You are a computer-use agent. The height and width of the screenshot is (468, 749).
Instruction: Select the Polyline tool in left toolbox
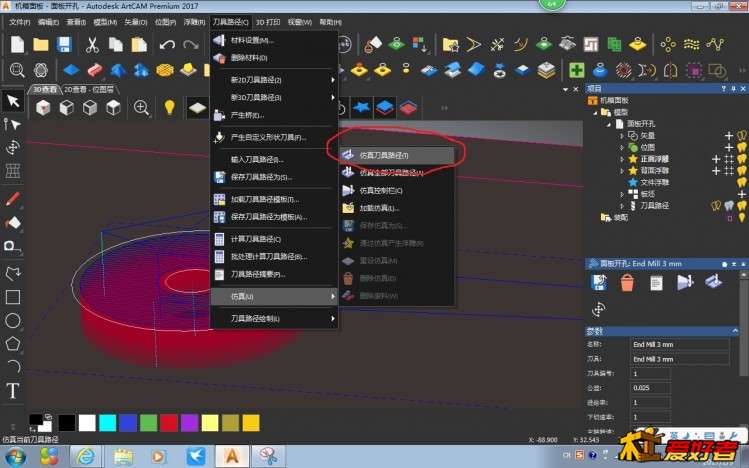click(x=13, y=274)
